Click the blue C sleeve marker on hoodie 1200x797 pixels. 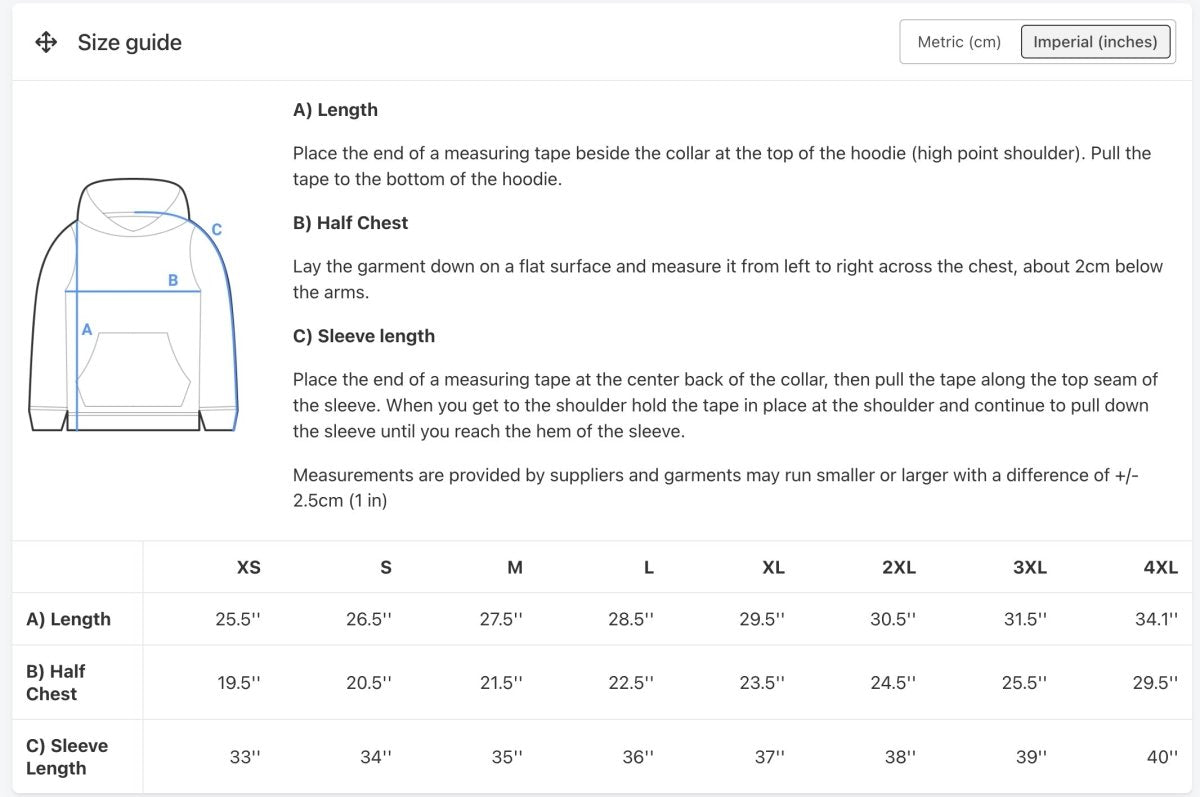(x=216, y=230)
